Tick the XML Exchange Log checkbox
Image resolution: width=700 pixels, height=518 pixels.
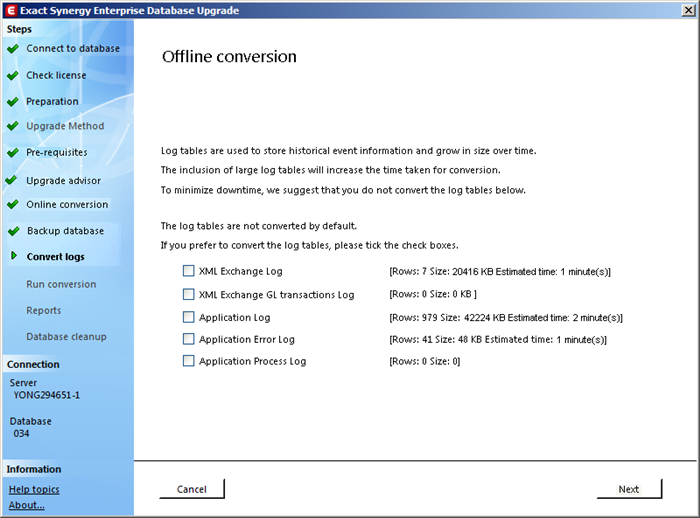pos(188,271)
